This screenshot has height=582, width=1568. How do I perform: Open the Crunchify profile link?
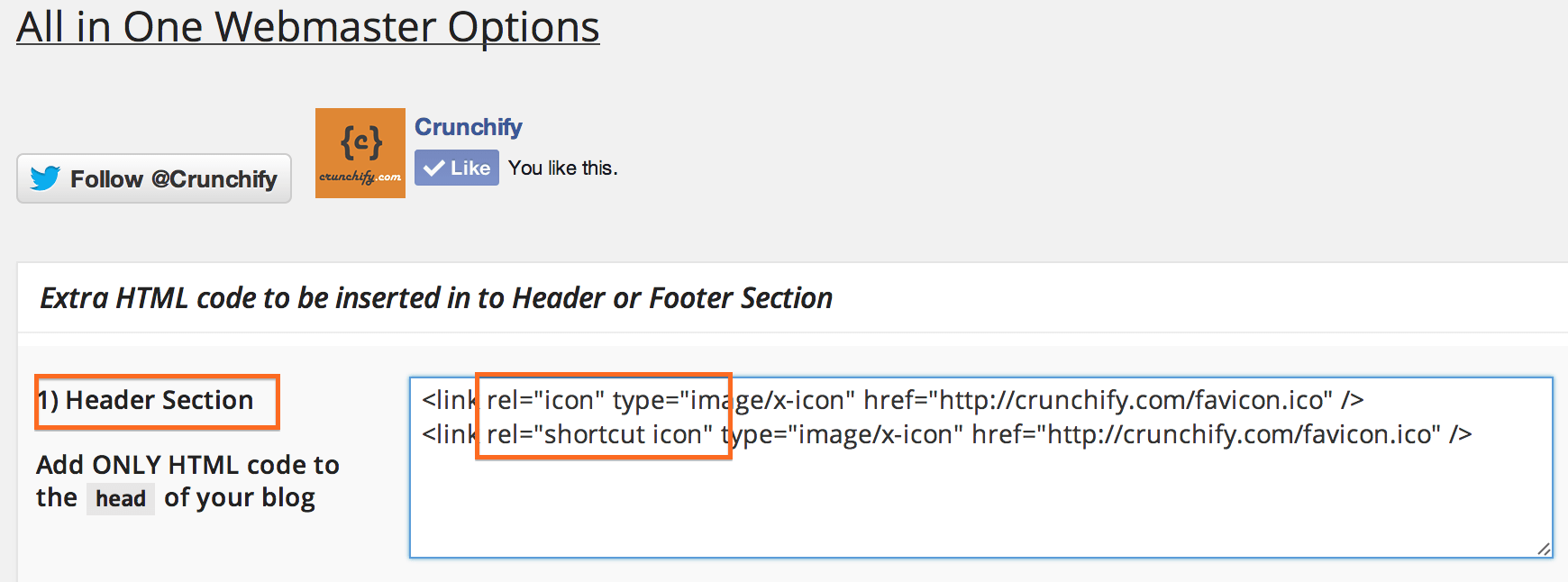[x=468, y=126]
